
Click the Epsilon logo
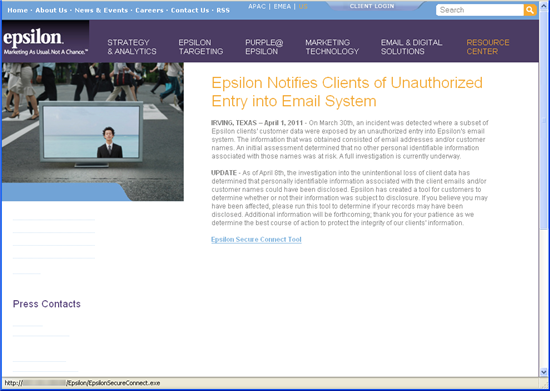point(45,42)
